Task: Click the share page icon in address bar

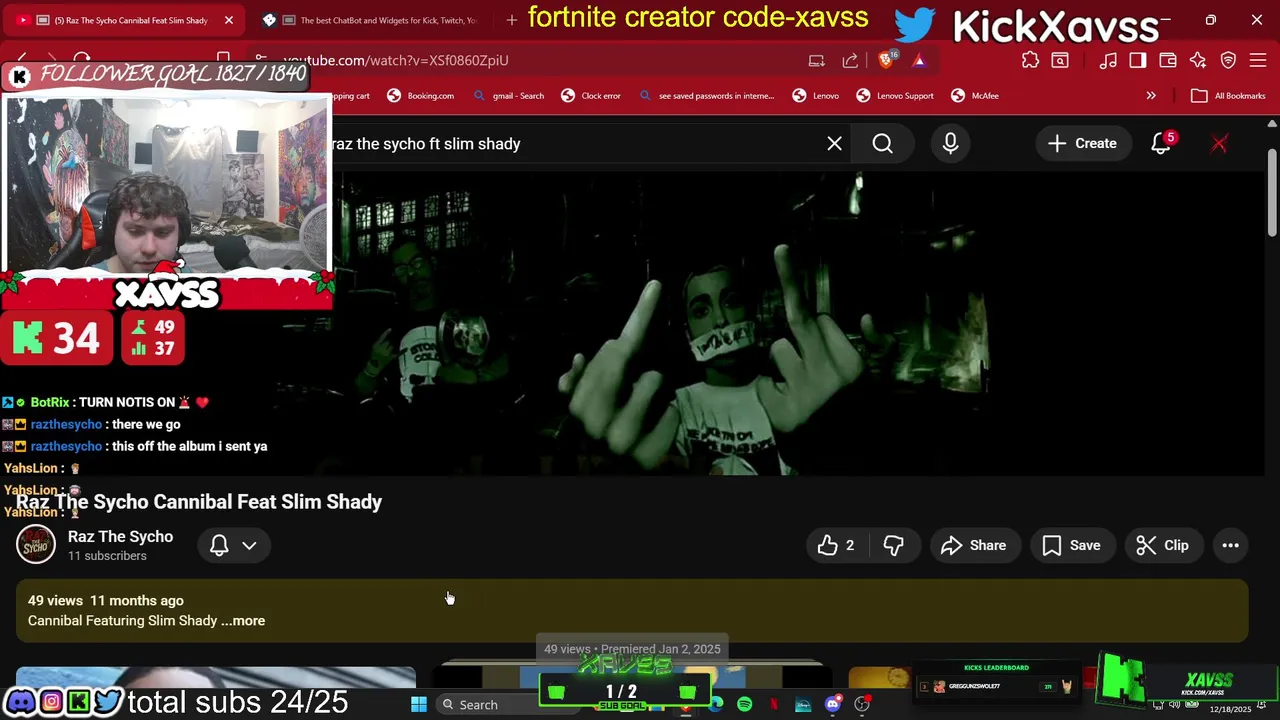Action: click(850, 60)
